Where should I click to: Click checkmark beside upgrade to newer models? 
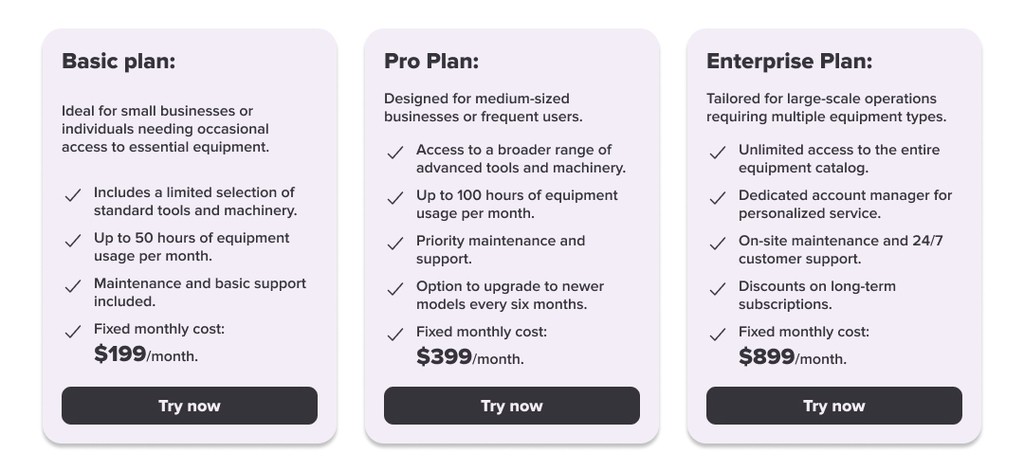pos(395,289)
